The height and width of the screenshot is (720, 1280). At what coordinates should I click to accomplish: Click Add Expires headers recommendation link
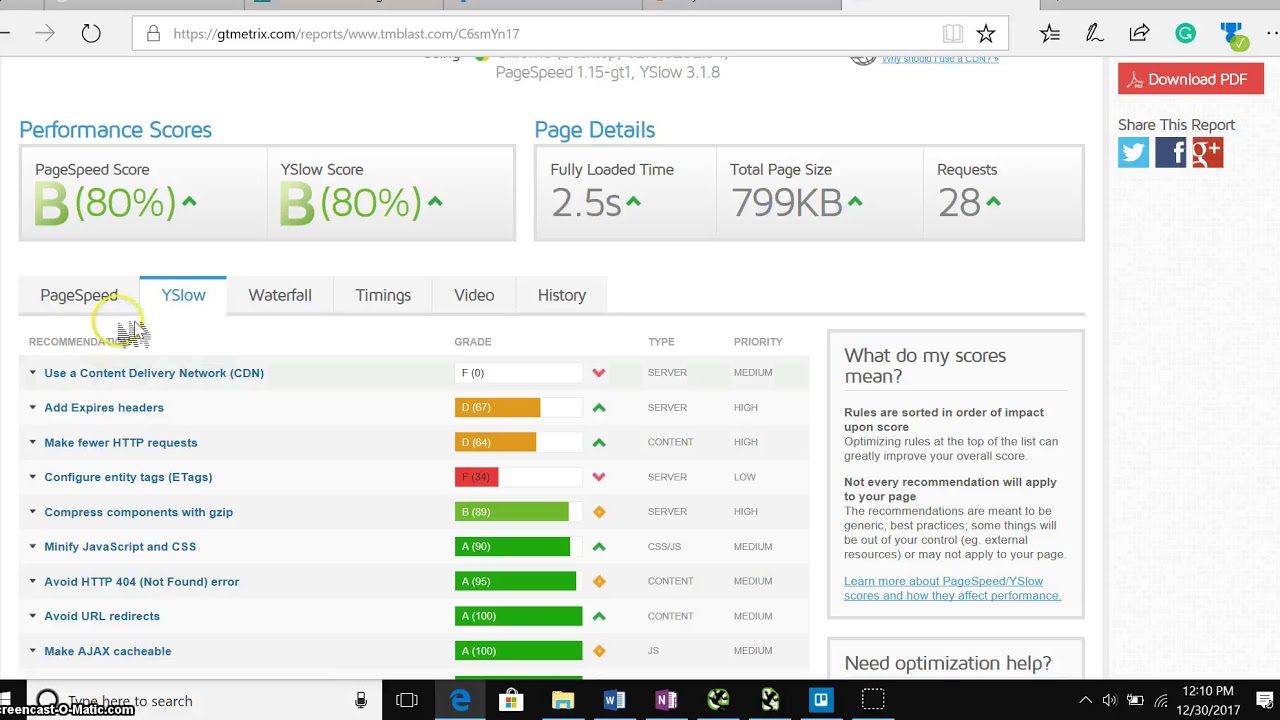(104, 408)
